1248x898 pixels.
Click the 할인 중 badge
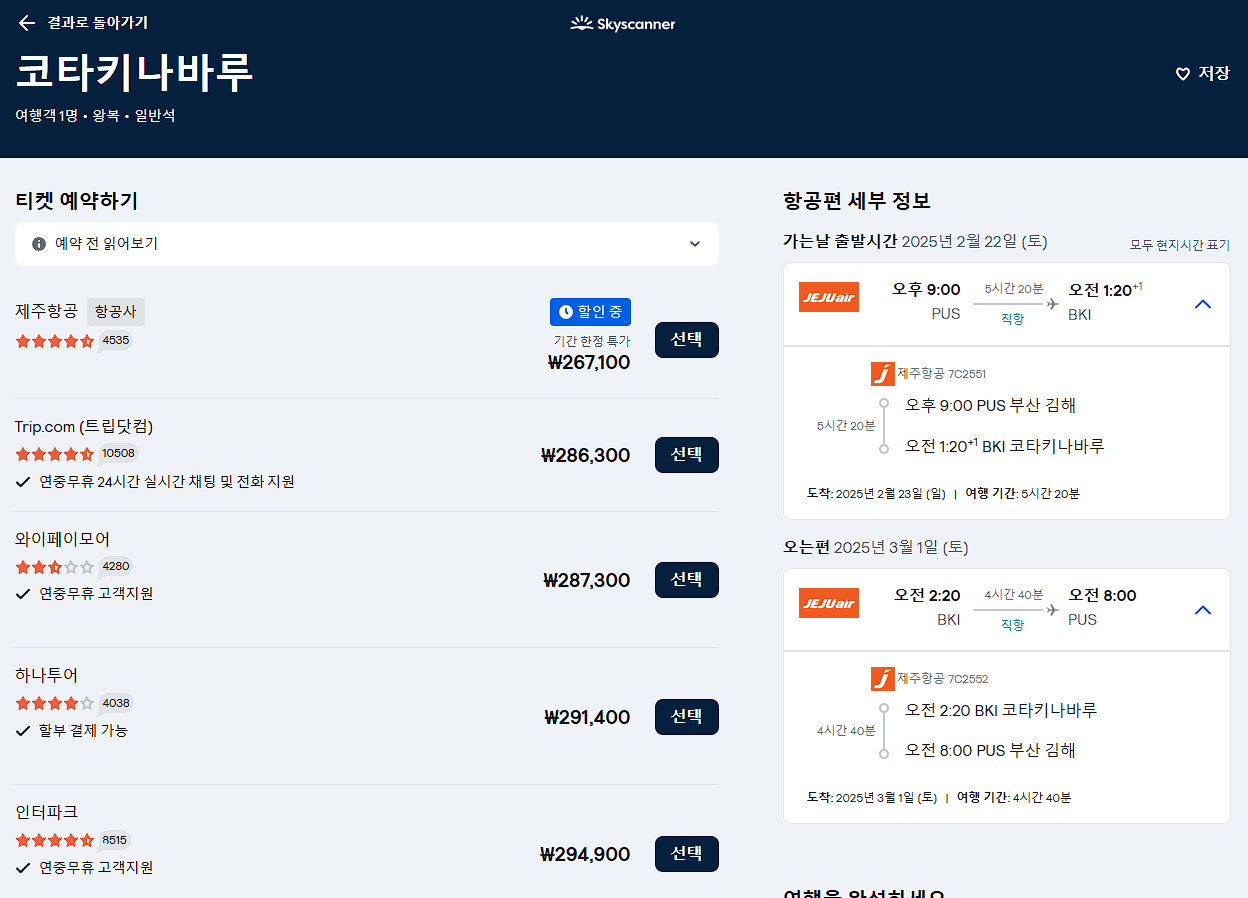tap(590, 312)
